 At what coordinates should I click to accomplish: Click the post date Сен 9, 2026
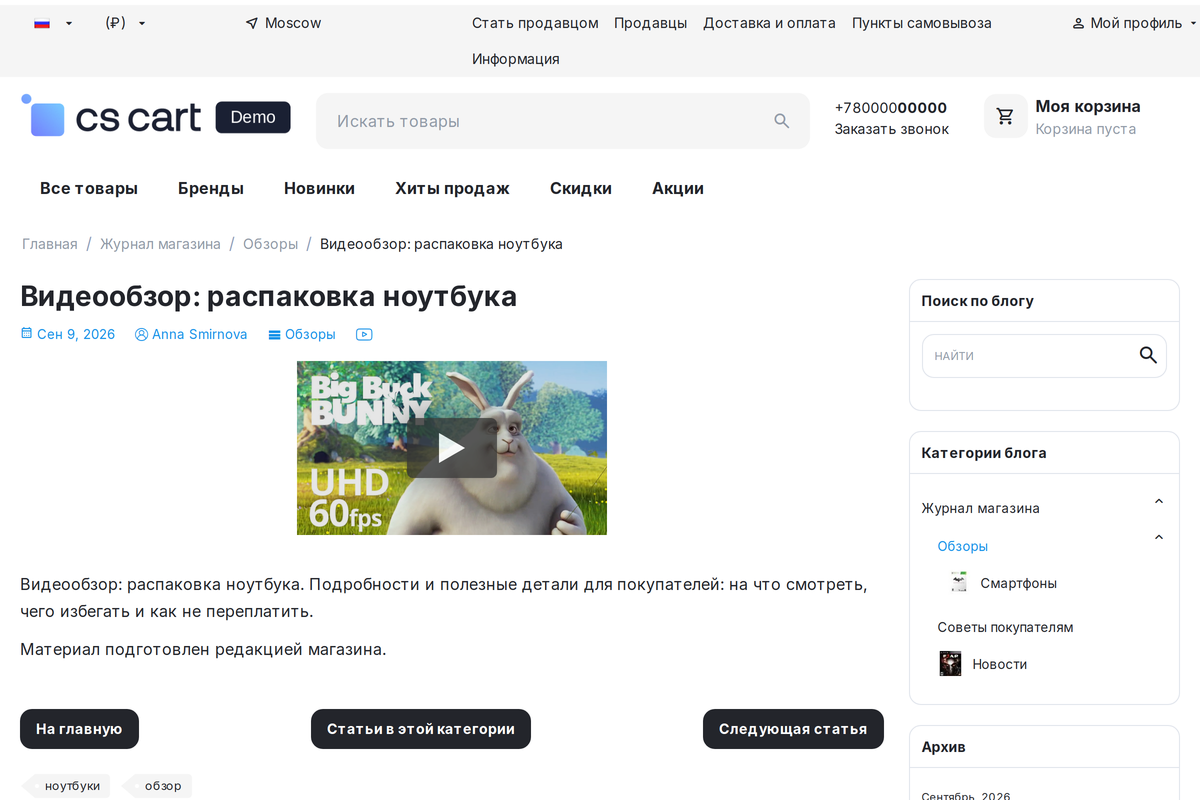click(x=76, y=334)
